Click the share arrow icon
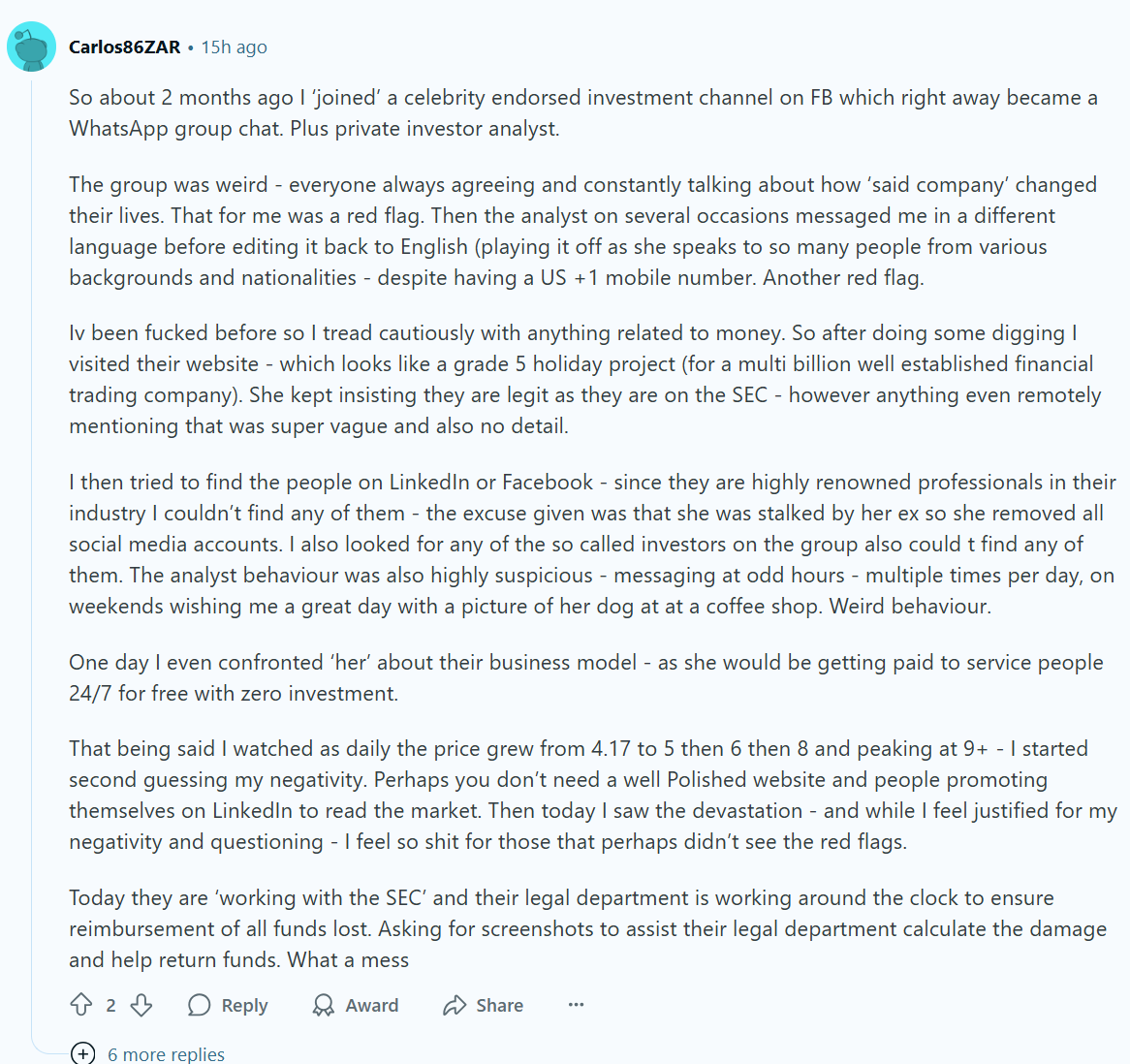 coord(455,1005)
